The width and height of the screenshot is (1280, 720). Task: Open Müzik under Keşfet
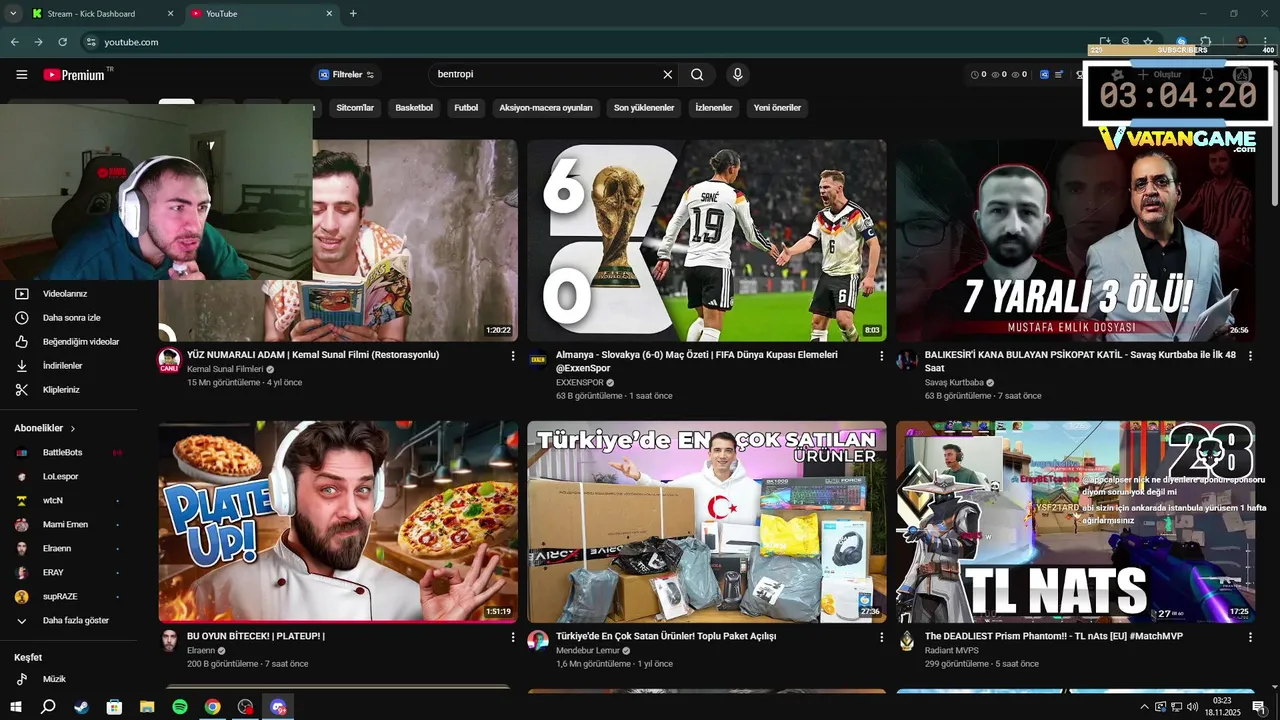click(x=70, y=679)
